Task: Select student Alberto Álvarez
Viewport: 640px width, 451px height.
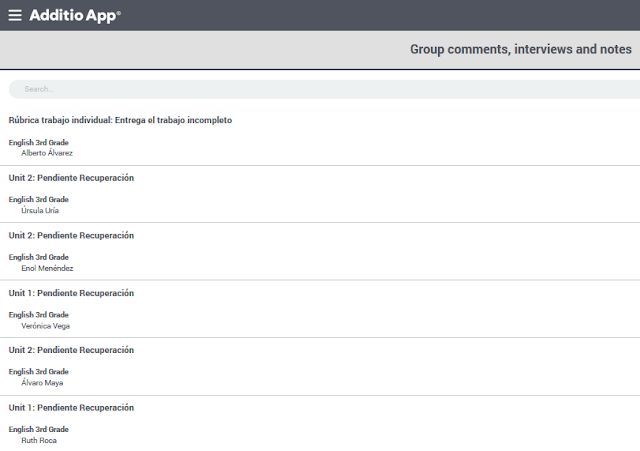Action: [47, 153]
